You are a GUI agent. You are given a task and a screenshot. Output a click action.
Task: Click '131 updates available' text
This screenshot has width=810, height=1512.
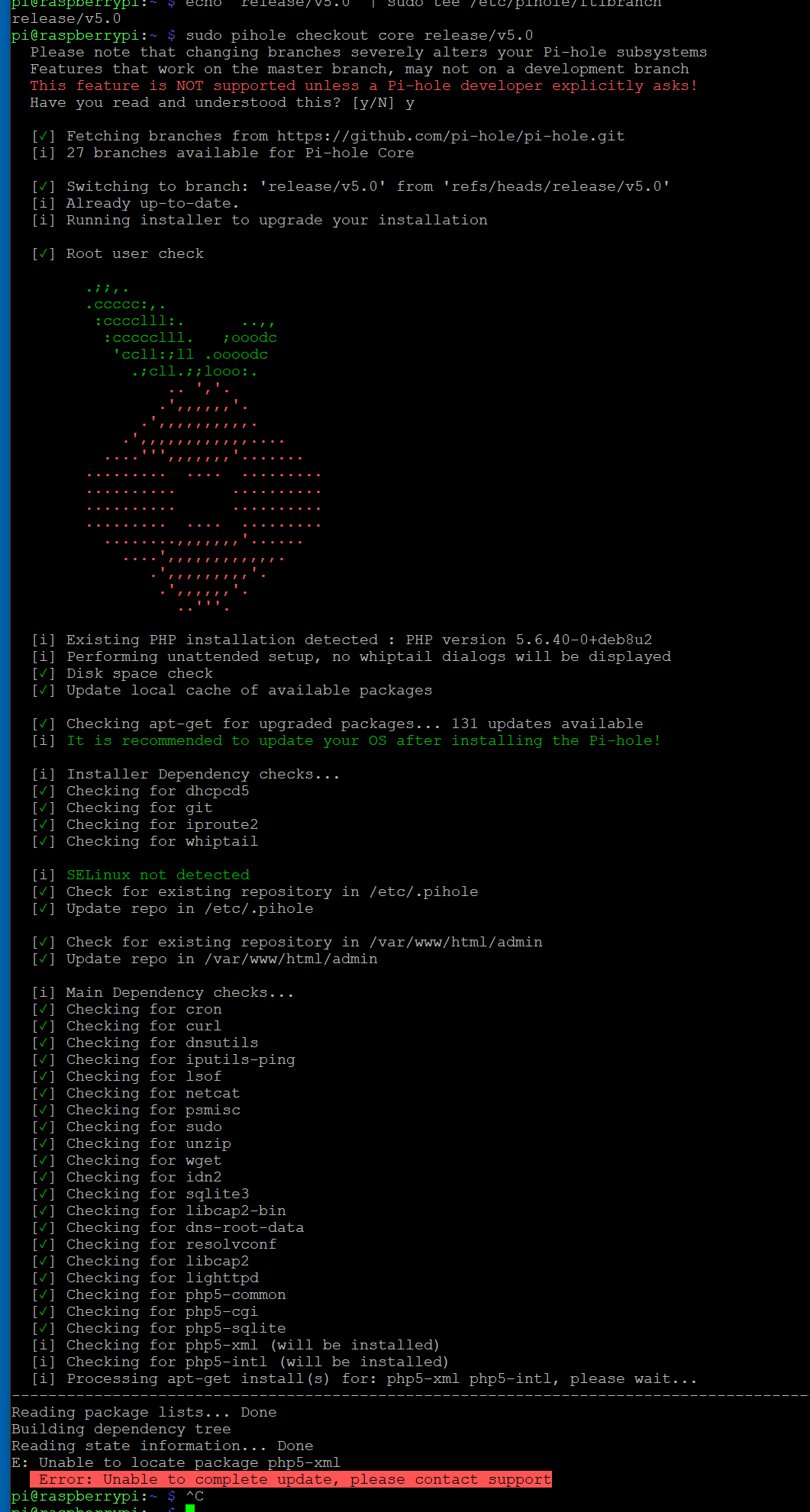(547, 724)
